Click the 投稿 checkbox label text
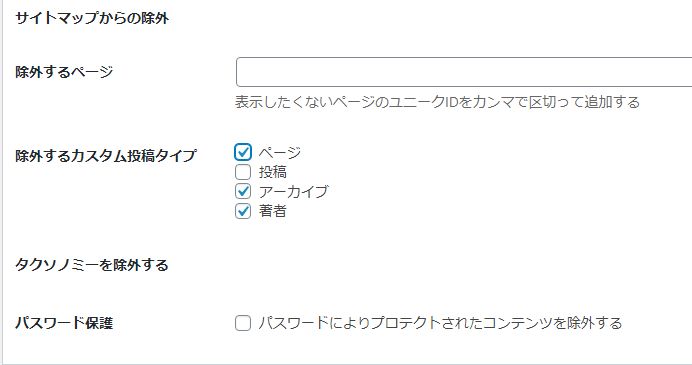Screen dimensions: 692x365 pos(272,172)
